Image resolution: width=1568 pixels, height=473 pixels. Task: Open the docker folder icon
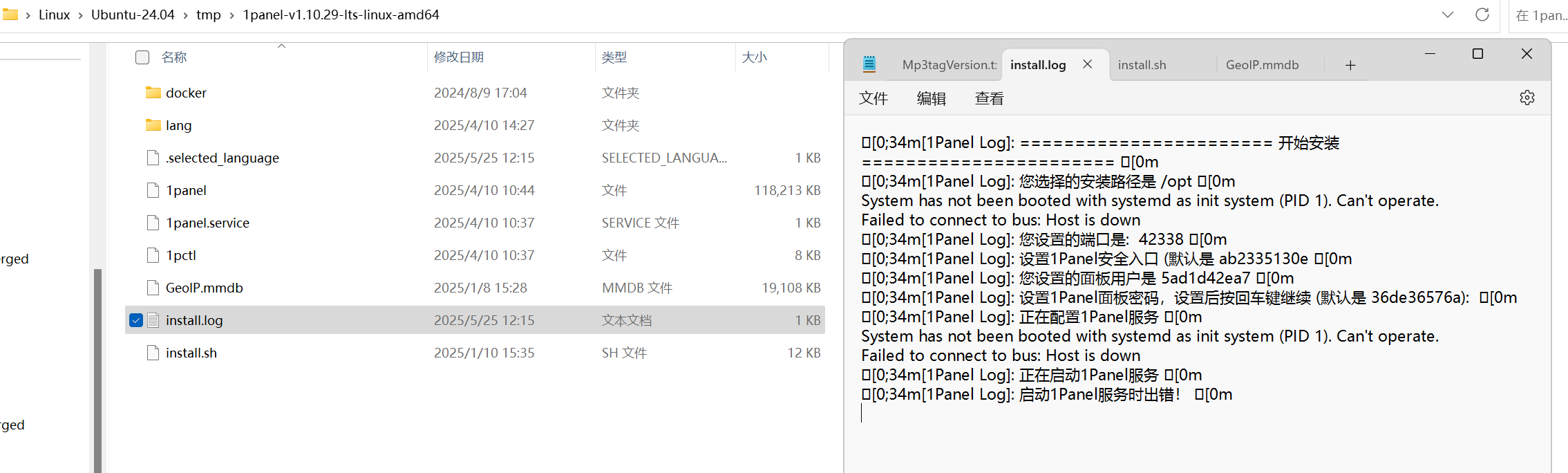click(153, 93)
